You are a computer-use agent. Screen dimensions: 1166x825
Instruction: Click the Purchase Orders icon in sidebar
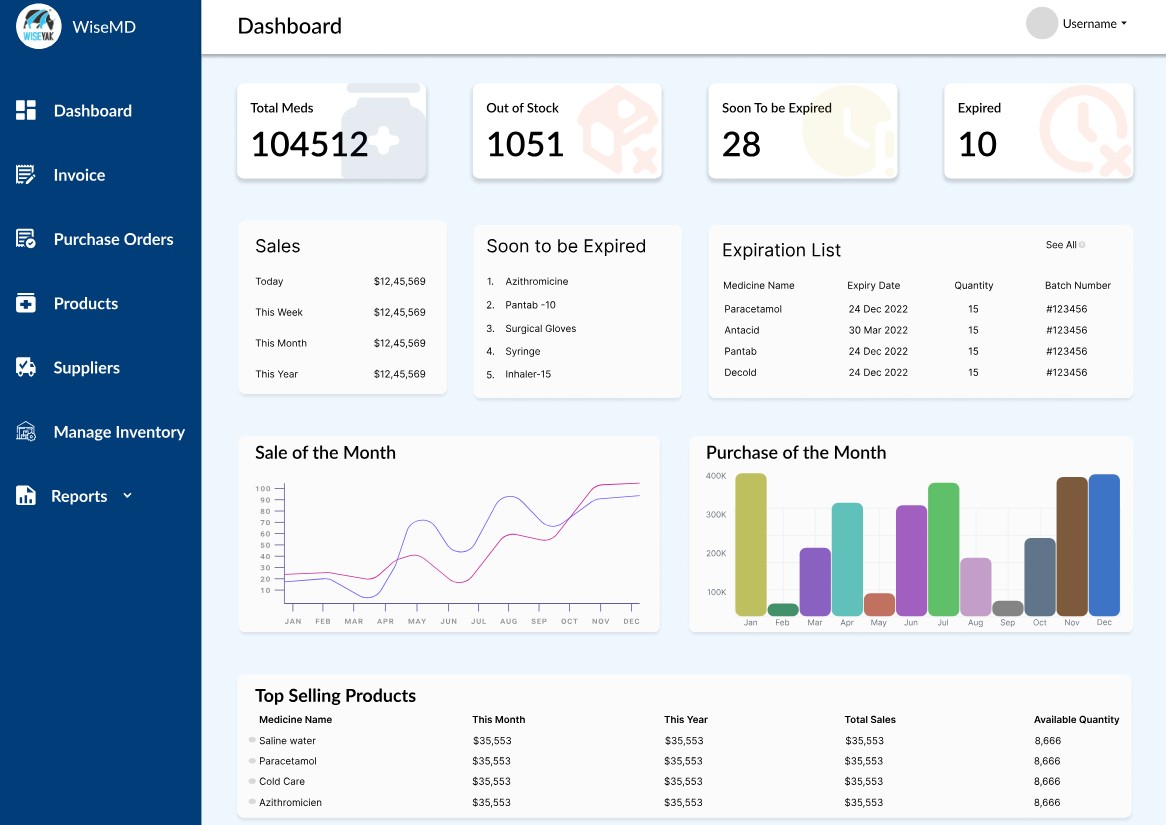(x=26, y=239)
